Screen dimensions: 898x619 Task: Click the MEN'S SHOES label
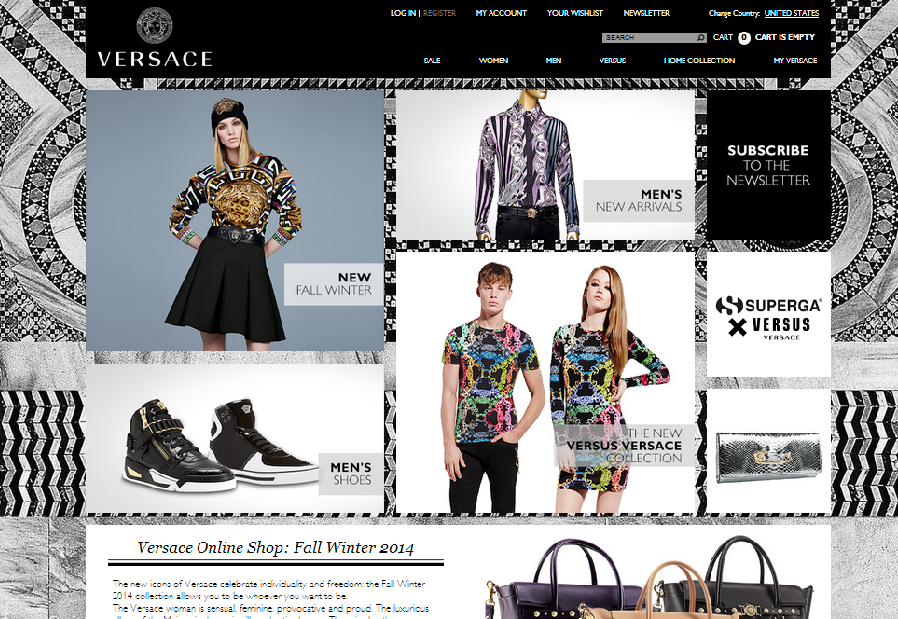point(351,474)
